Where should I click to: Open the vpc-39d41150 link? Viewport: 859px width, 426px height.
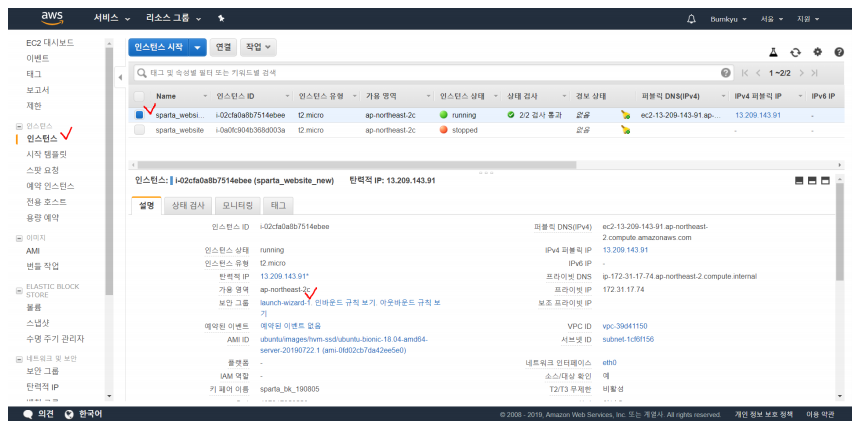(625, 326)
